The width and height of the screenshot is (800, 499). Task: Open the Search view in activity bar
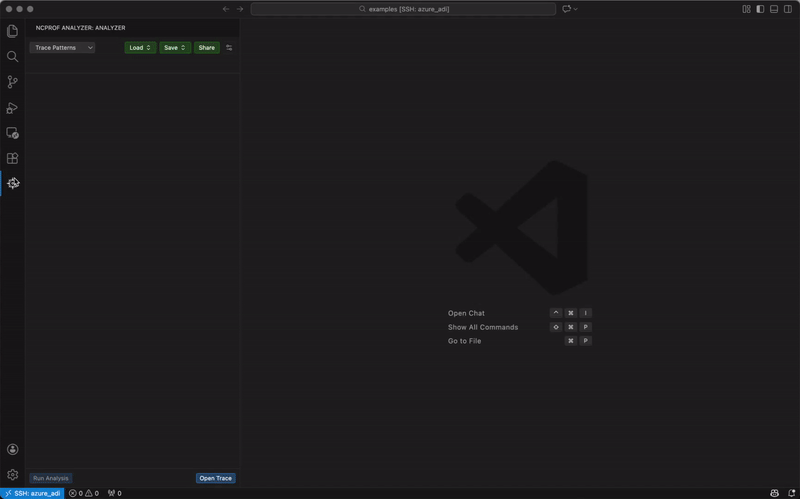click(x=13, y=57)
